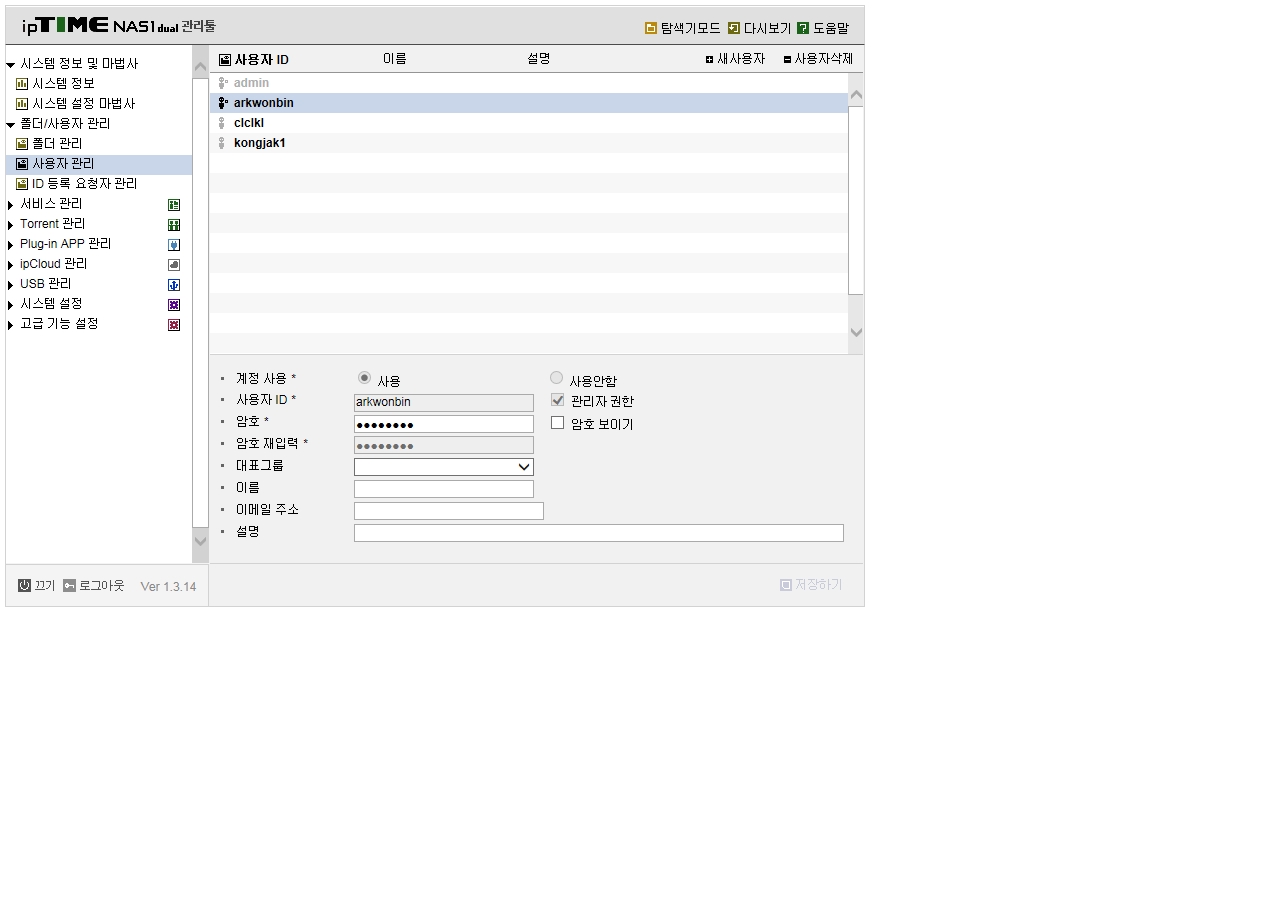This screenshot has width=1280, height=918.
Task: Toggle the 관리자 권한 checkbox
Action: click(558, 400)
